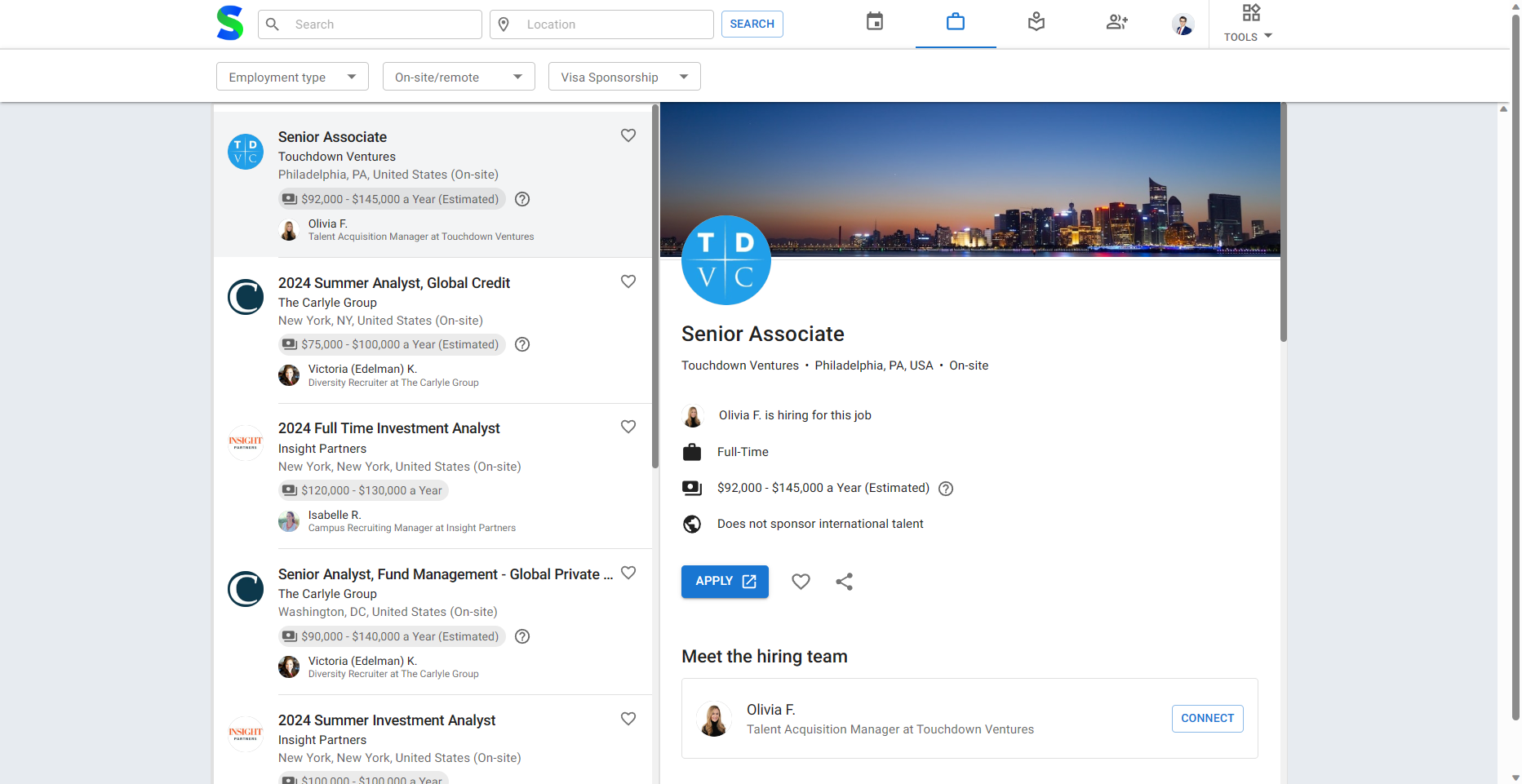Open the Touchdown Ventures logo in list card
This screenshot has width=1522, height=784.
coord(246,152)
